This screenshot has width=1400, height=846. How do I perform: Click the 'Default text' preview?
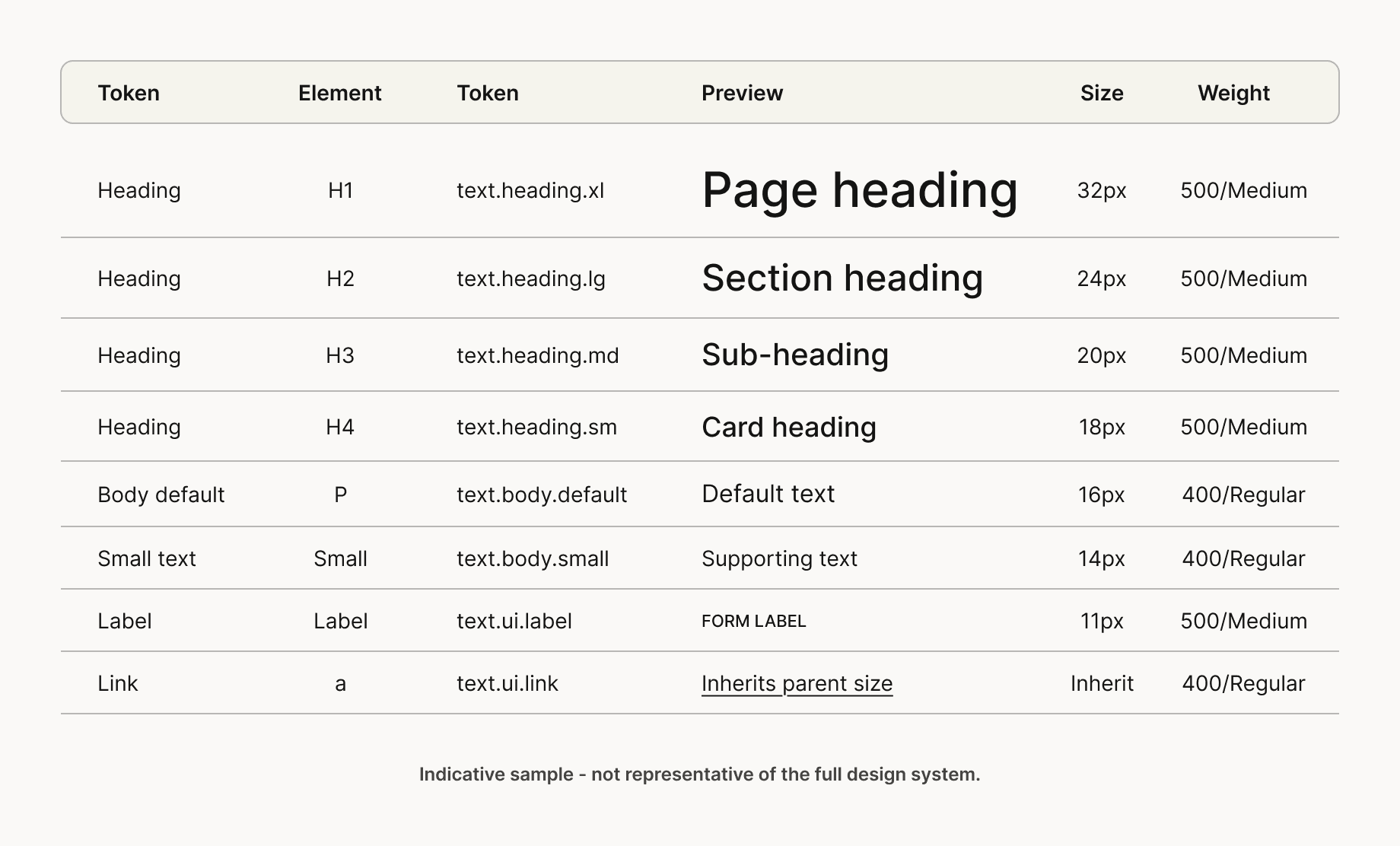[x=768, y=494]
